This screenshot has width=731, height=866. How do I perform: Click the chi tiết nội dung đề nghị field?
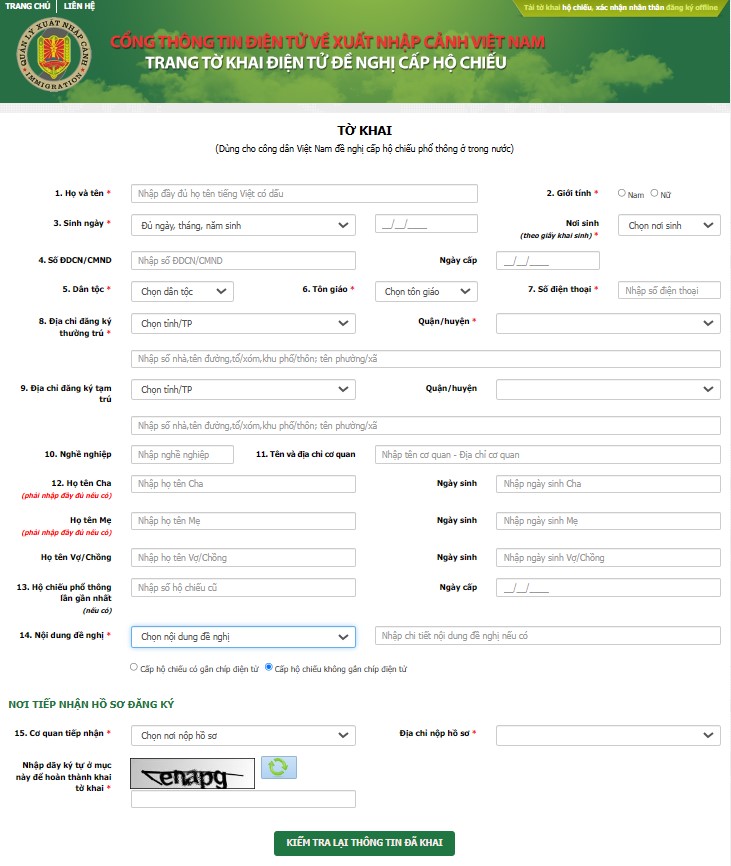click(548, 636)
